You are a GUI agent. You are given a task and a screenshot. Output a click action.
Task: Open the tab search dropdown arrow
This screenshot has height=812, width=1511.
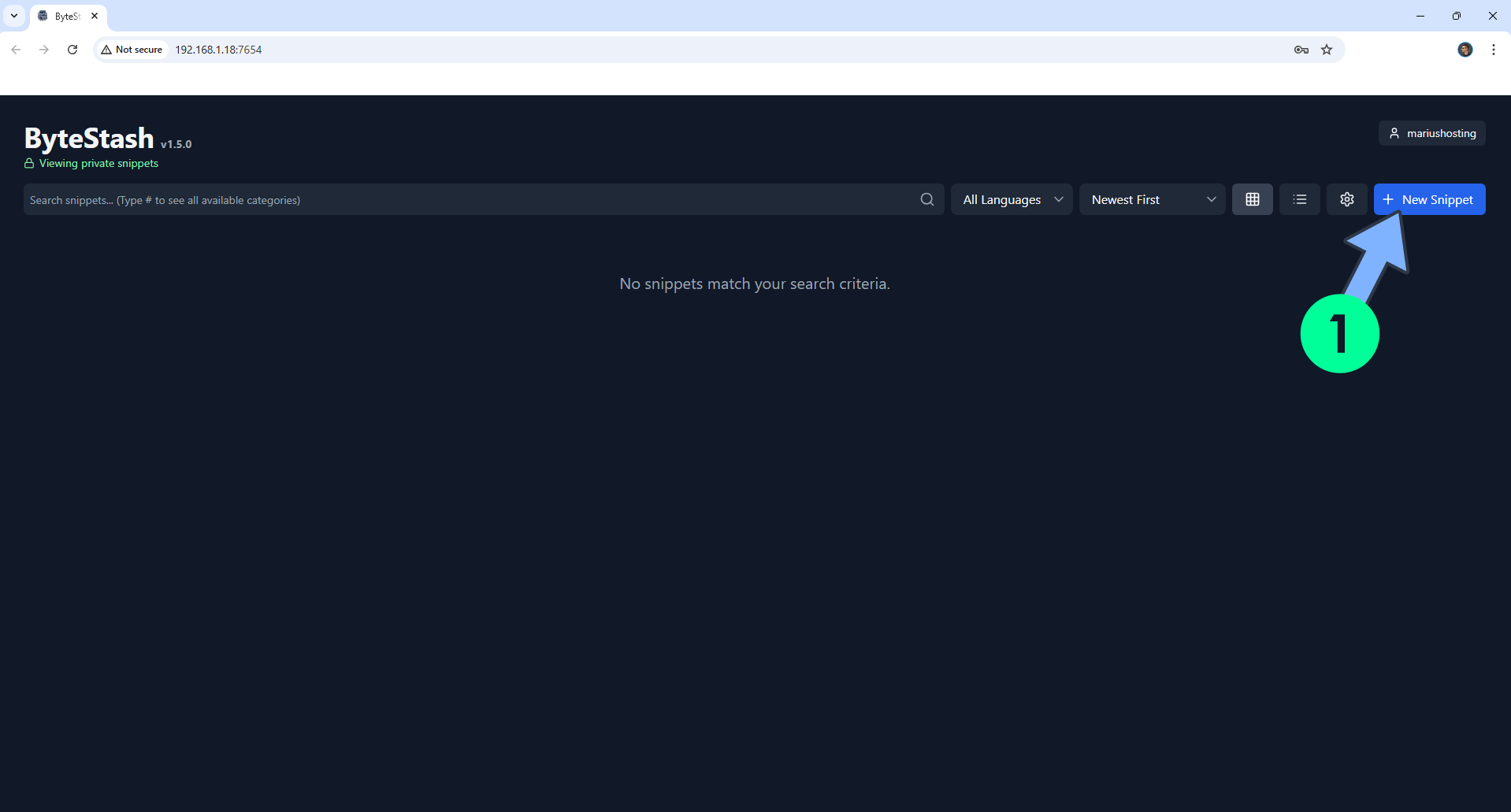(x=14, y=16)
